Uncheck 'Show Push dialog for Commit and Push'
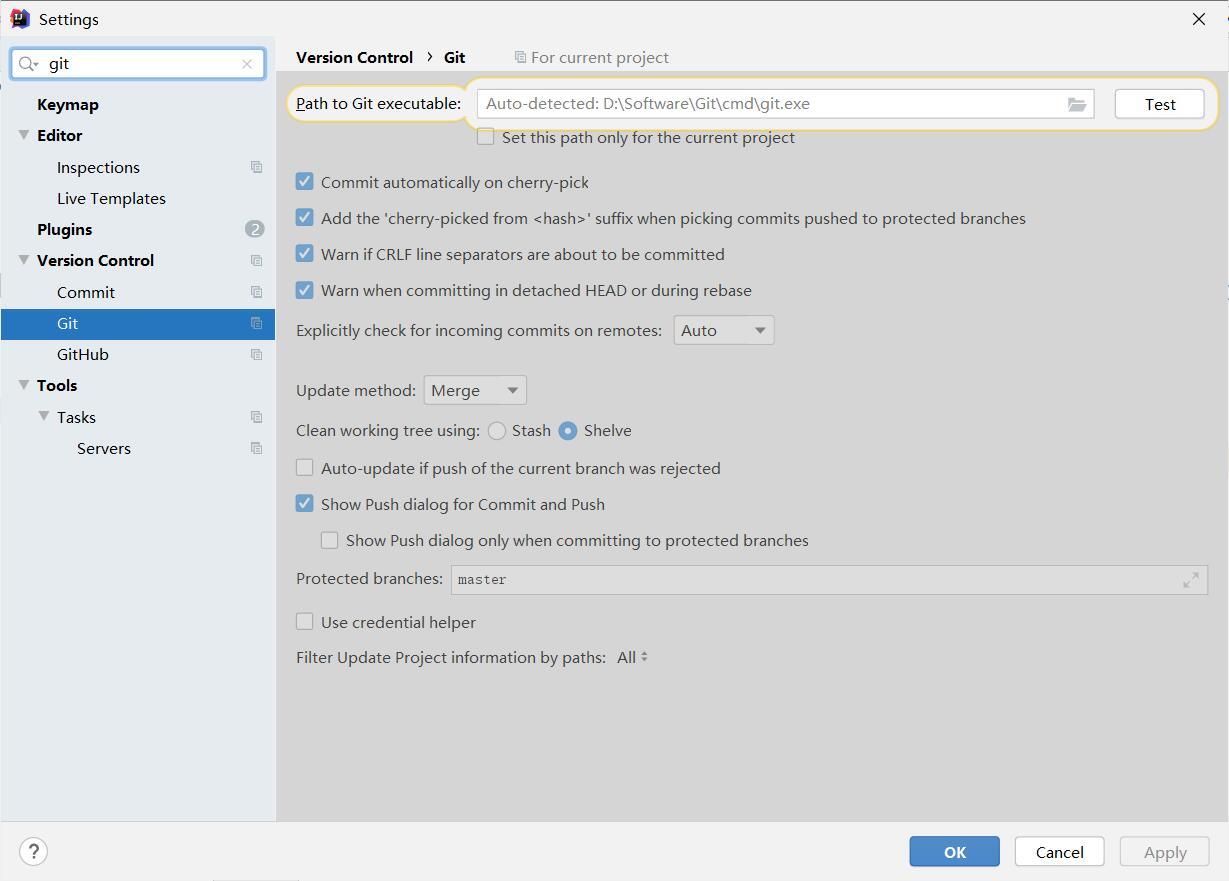The image size is (1229, 881). pos(305,504)
